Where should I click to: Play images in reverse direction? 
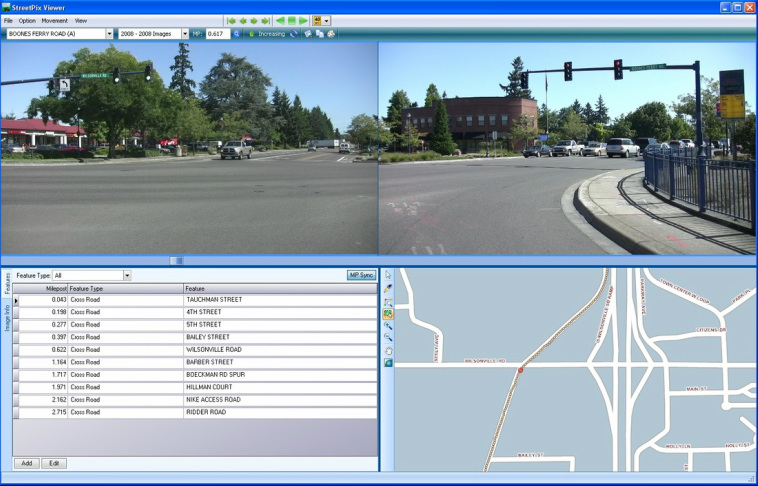coord(280,21)
